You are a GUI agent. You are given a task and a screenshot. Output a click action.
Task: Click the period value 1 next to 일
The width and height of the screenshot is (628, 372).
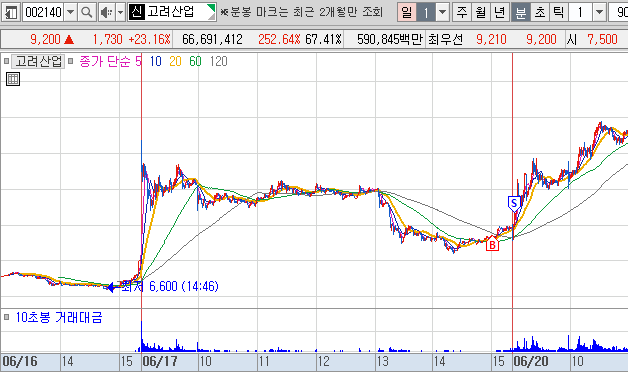(x=426, y=12)
